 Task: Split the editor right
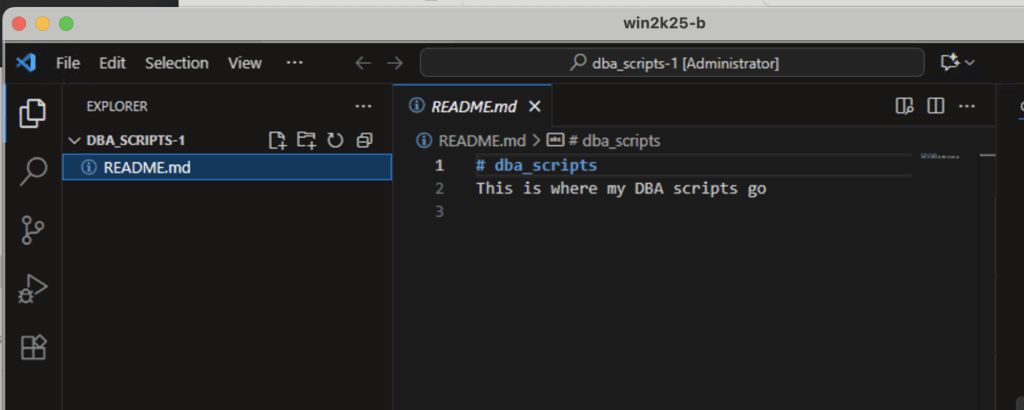pyautogui.click(x=936, y=106)
